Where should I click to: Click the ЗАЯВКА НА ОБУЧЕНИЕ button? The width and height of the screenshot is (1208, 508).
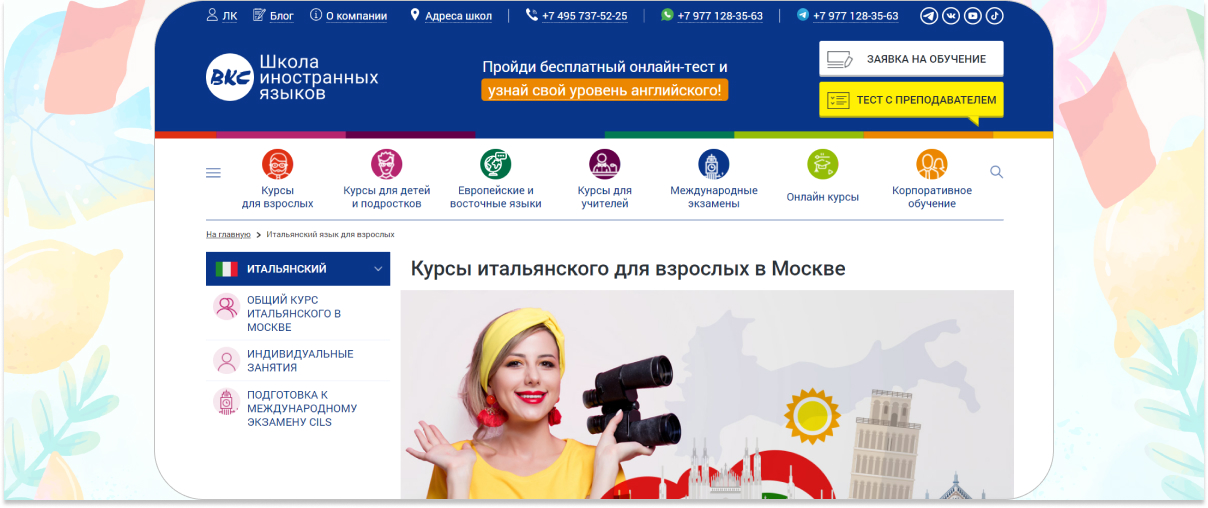[x=911, y=59]
